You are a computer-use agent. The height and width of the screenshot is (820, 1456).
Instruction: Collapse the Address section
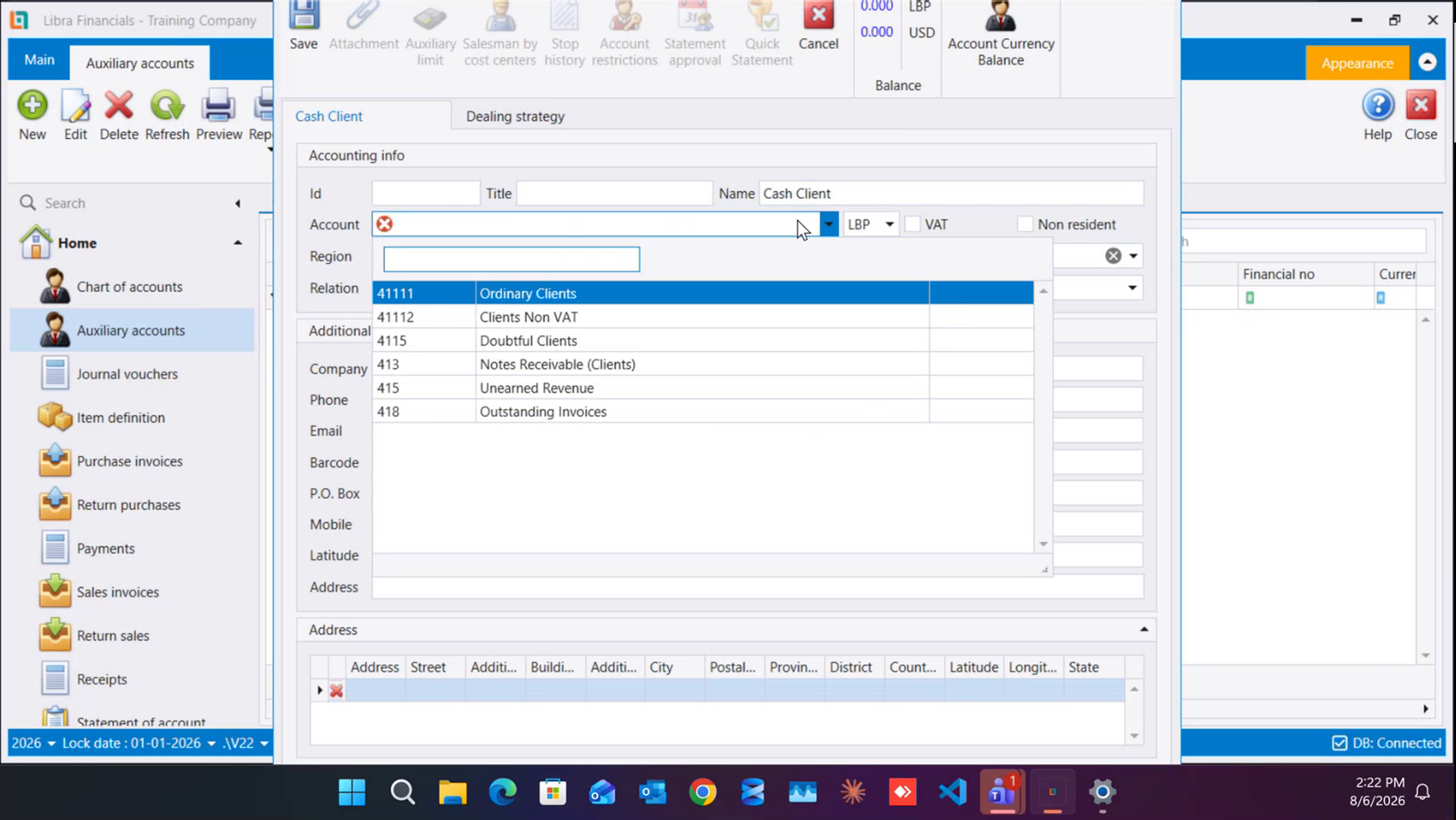click(1144, 629)
